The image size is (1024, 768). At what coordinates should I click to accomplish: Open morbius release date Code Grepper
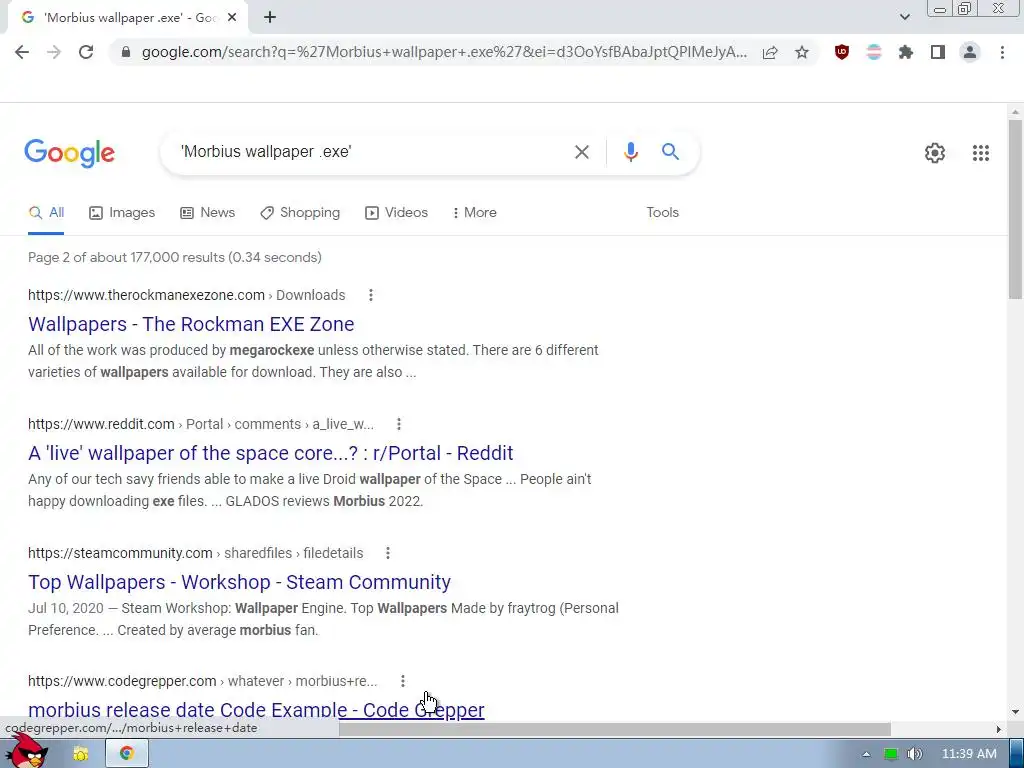click(256, 710)
